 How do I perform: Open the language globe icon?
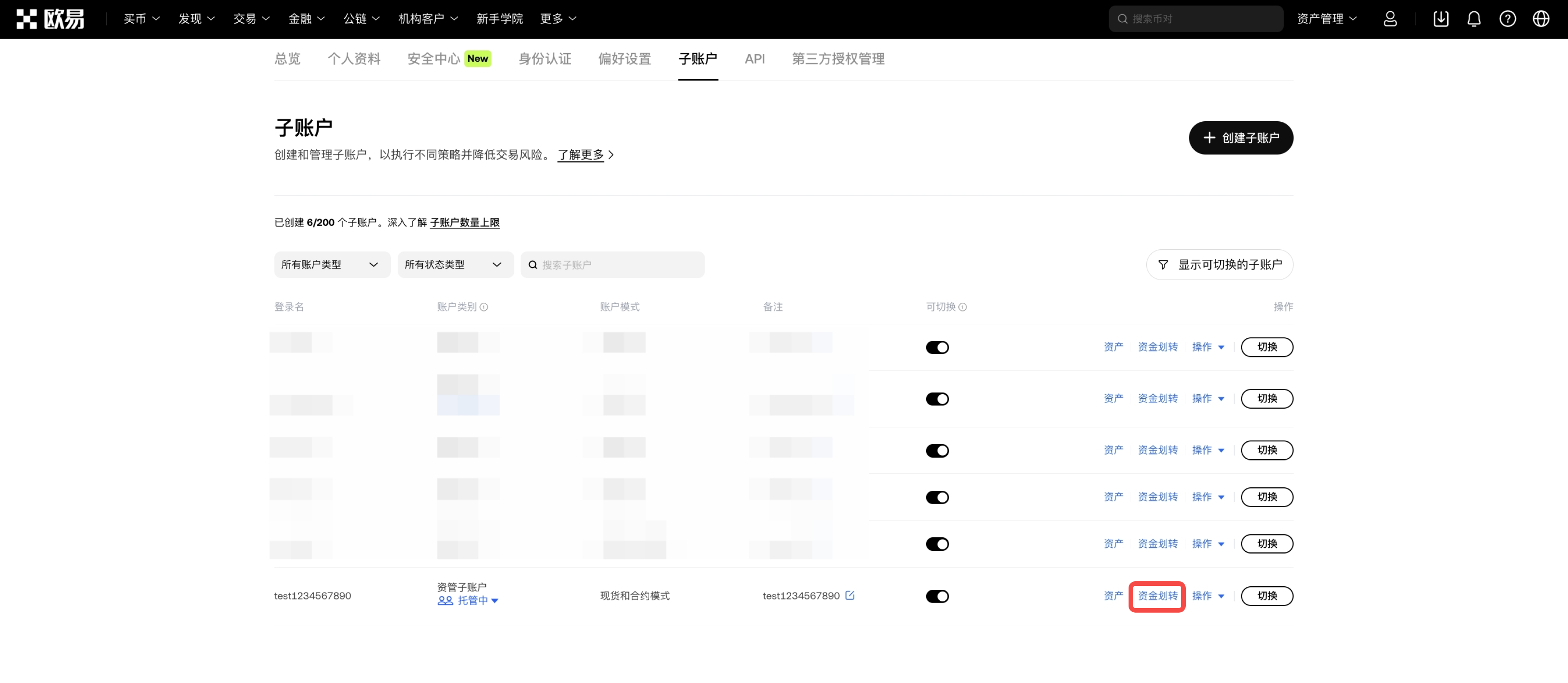click(x=1541, y=19)
